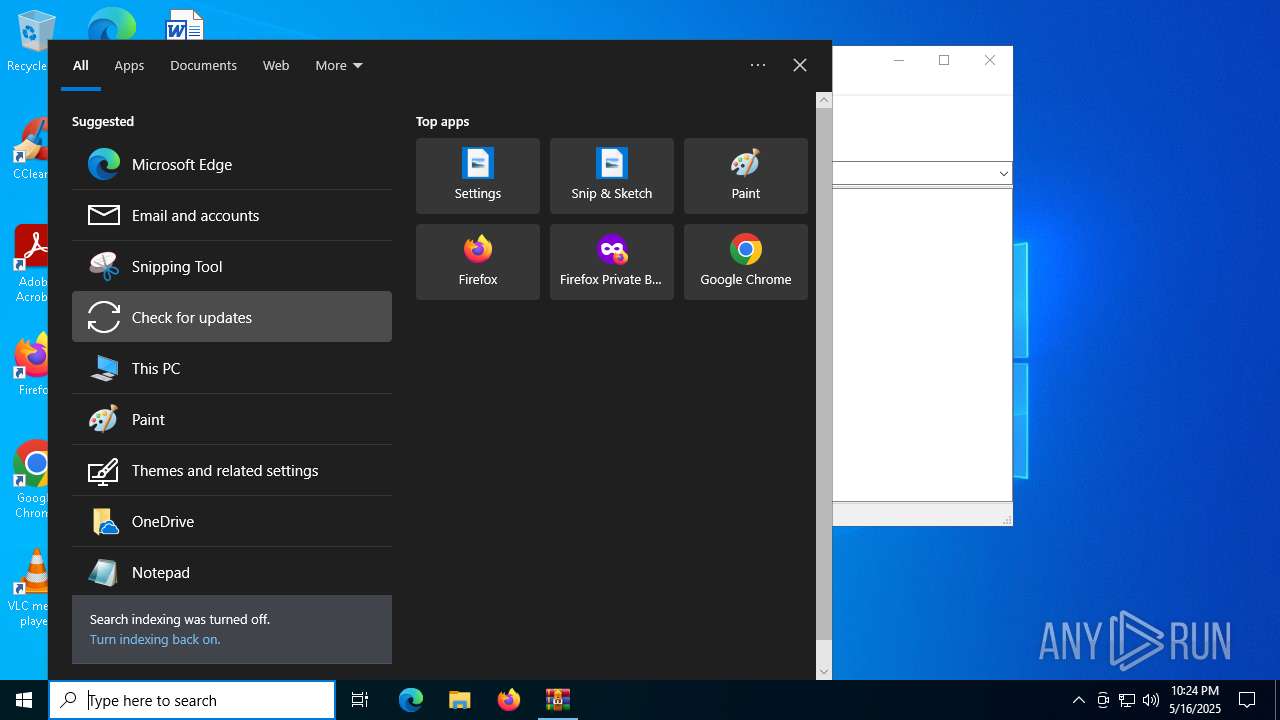Open Snip & Sketch tile
This screenshot has height=720, width=1280.
(x=612, y=176)
